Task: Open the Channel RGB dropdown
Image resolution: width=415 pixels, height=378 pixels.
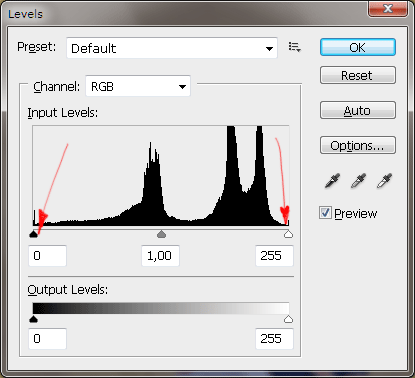Action: pos(138,86)
